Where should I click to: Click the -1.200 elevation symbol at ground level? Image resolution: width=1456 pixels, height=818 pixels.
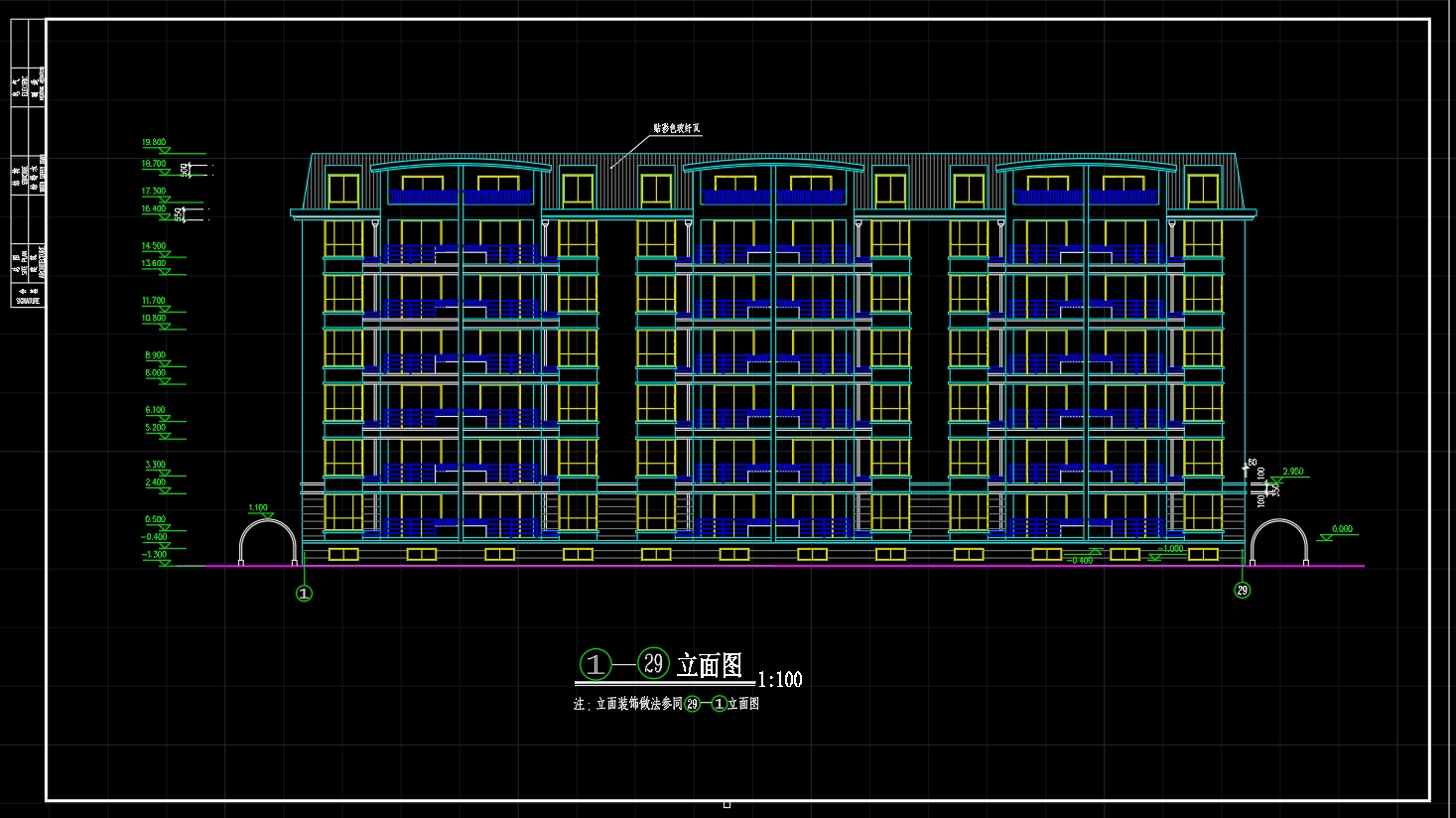click(157, 556)
